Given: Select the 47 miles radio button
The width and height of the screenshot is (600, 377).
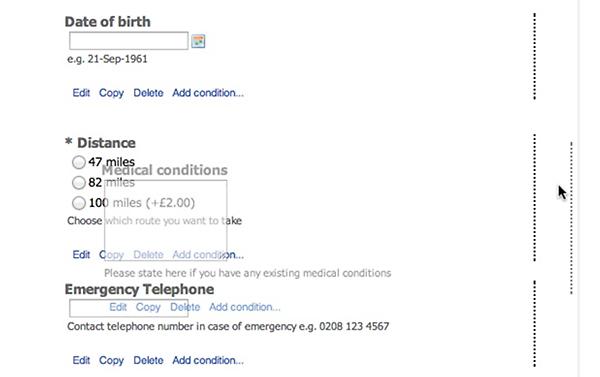Looking at the screenshot, I should [79, 162].
